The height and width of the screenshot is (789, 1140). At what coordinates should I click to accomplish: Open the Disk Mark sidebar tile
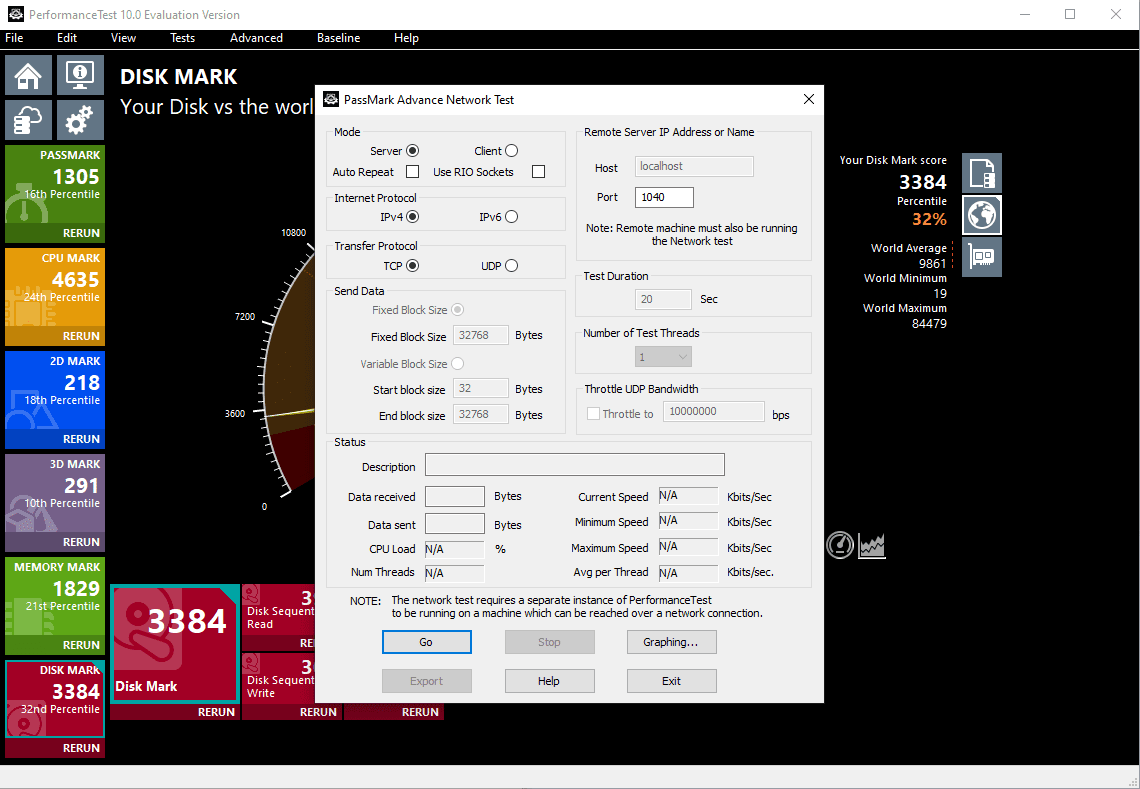pos(55,700)
